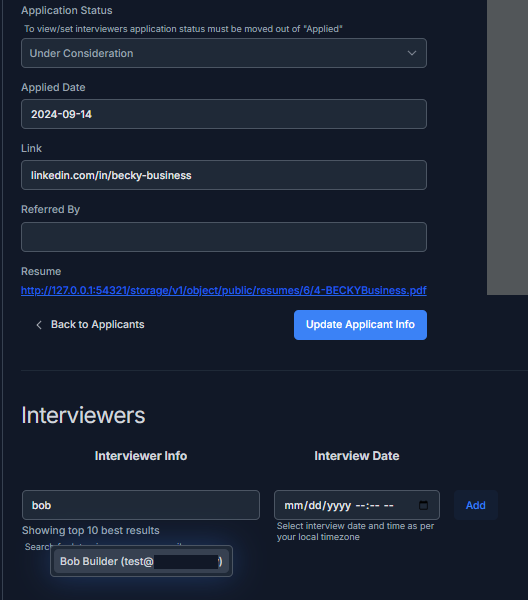
Task: Click the Application Status label
Action: pyautogui.click(x=67, y=10)
